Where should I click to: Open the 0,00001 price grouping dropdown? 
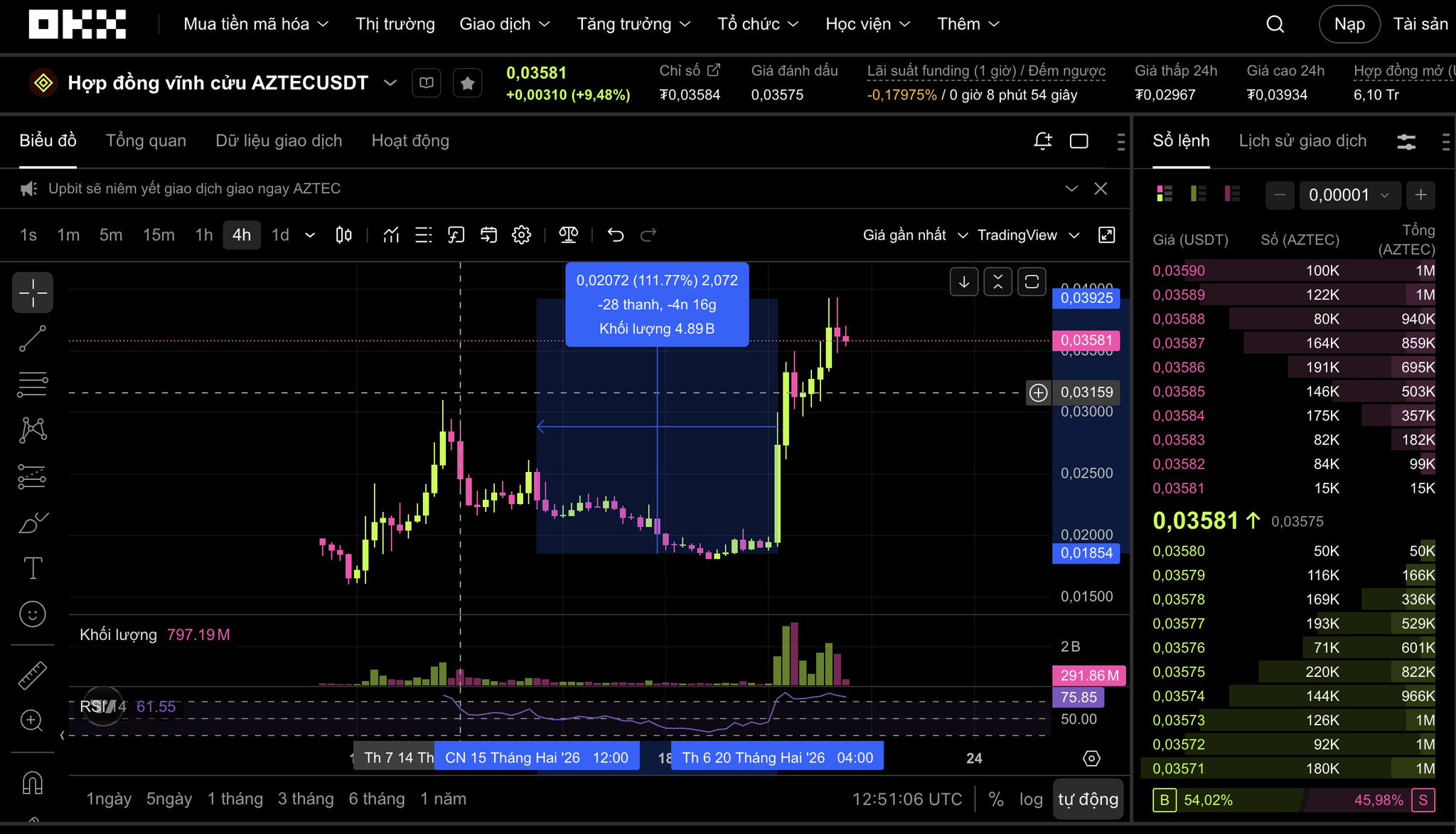[1349, 195]
